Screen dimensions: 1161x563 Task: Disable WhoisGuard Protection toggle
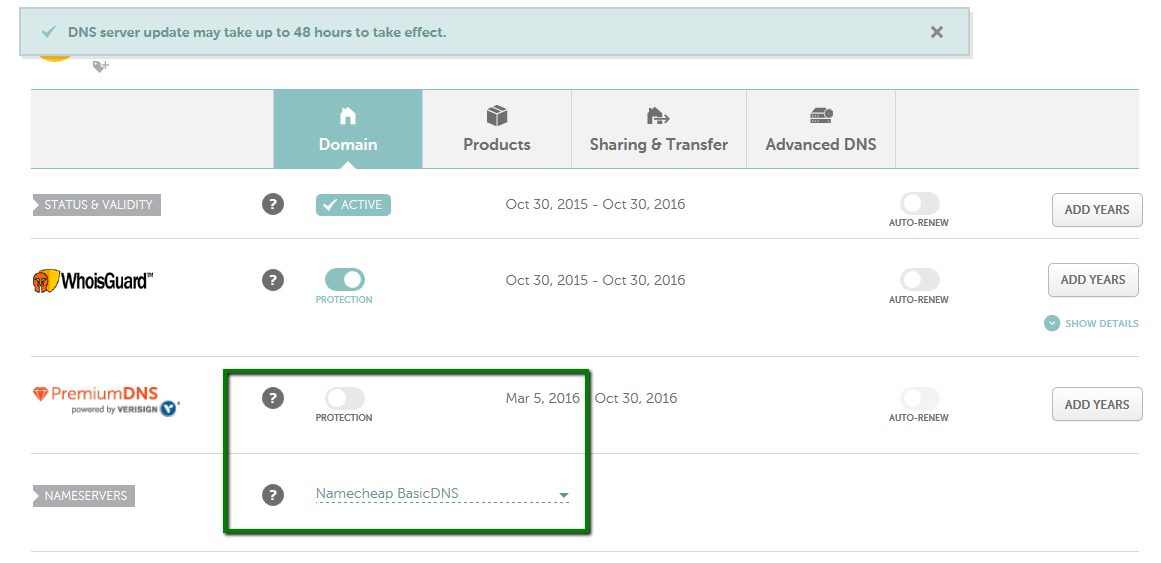point(345,279)
